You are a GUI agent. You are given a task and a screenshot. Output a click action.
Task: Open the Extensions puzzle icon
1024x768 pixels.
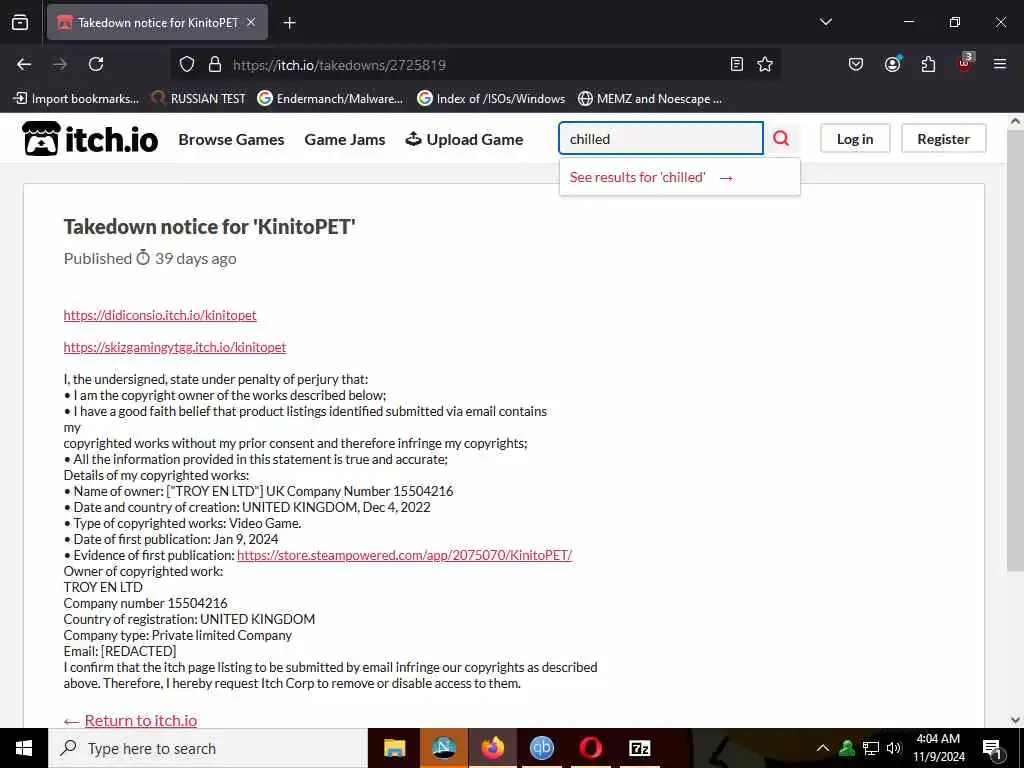928,64
